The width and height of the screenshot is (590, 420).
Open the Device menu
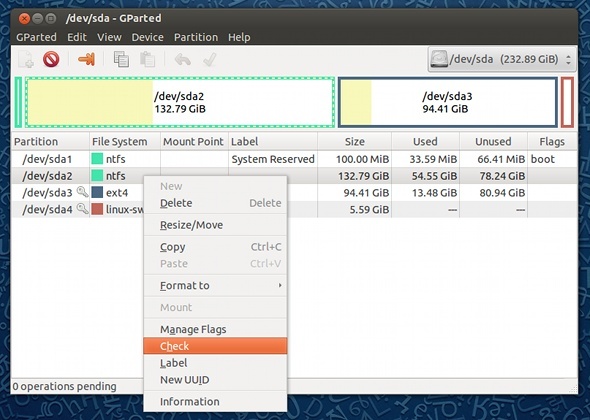tap(148, 37)
